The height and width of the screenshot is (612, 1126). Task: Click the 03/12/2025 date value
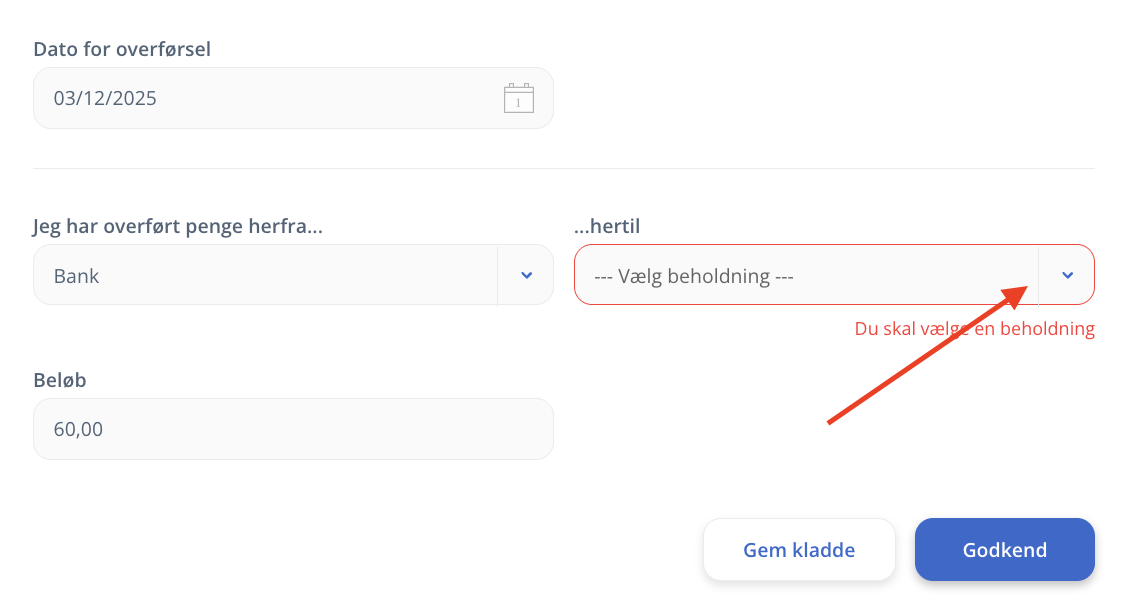point(105,98)
